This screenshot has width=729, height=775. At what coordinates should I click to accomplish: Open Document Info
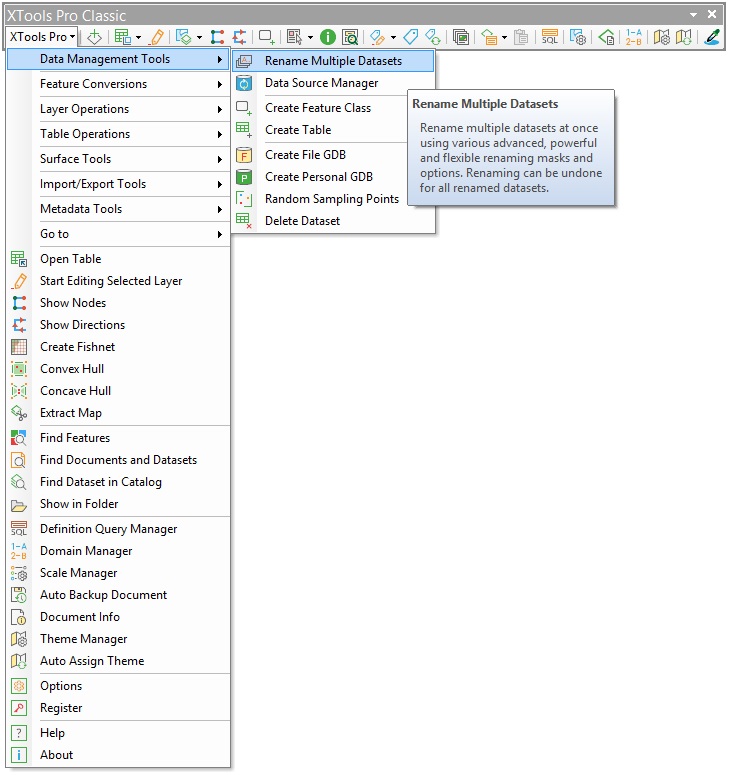[x=119, y=617]
